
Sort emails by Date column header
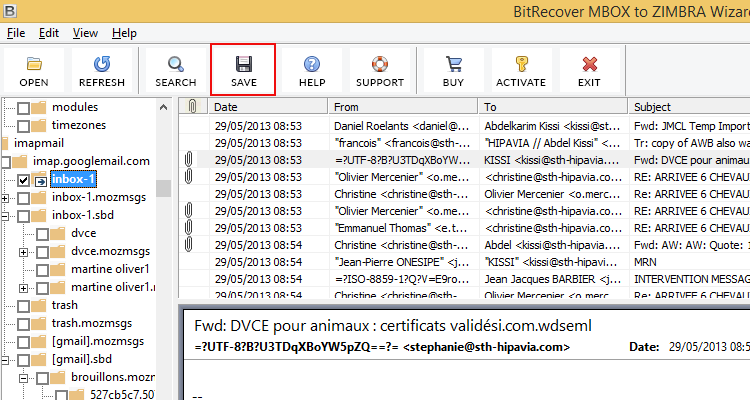coord(266,106)
